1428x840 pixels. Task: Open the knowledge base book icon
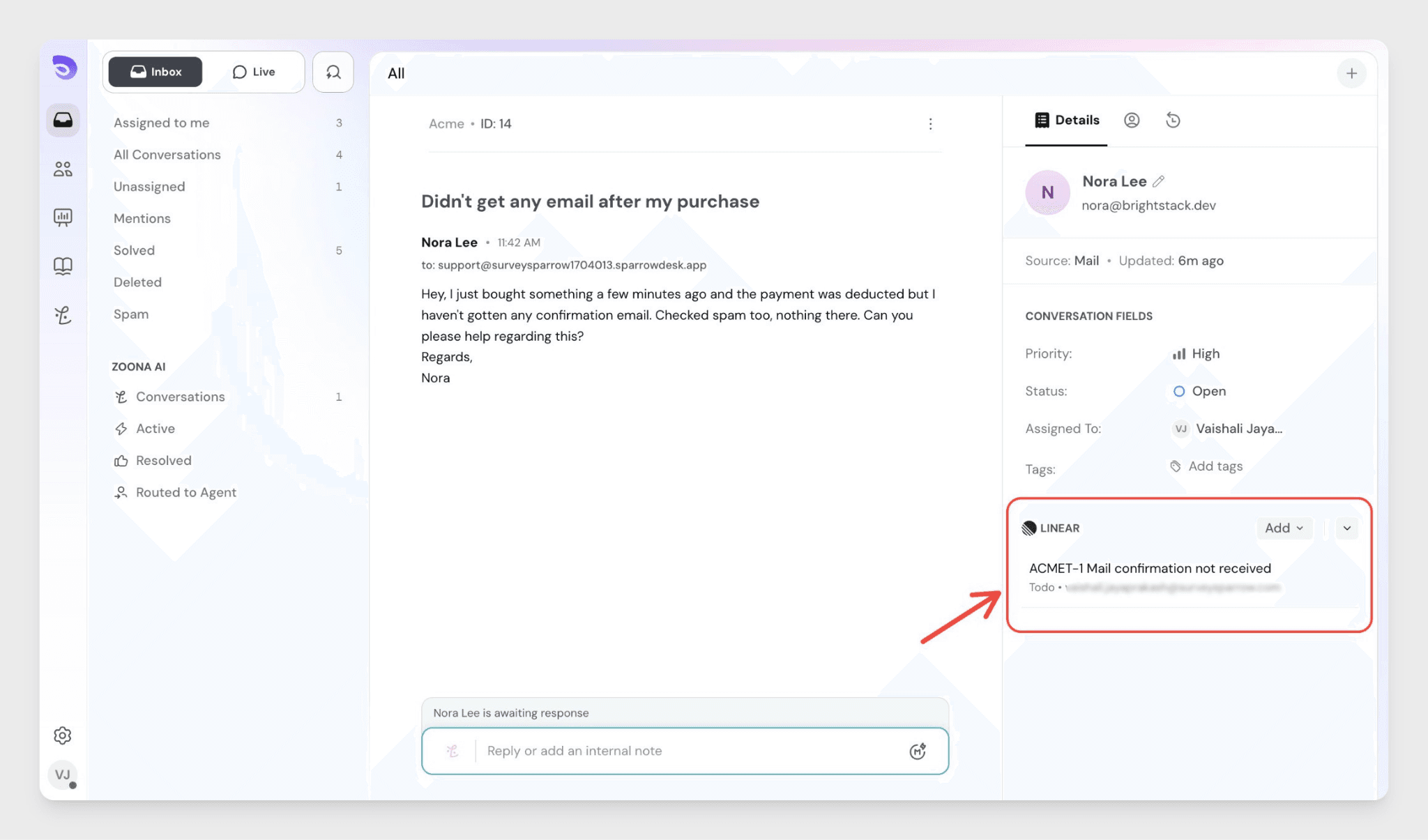(63, 266)
